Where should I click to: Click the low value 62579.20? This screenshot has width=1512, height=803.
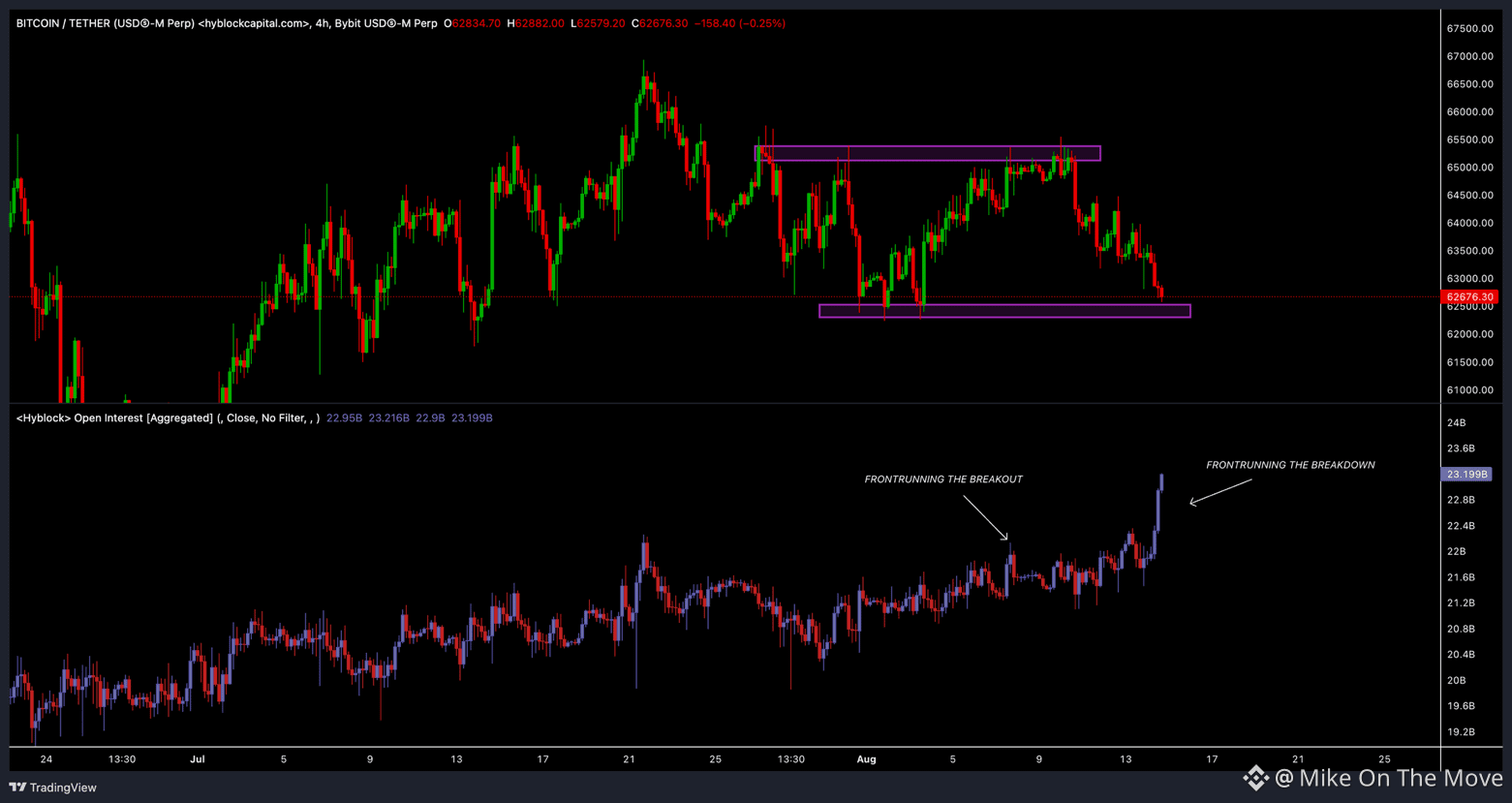pos(601,23)
